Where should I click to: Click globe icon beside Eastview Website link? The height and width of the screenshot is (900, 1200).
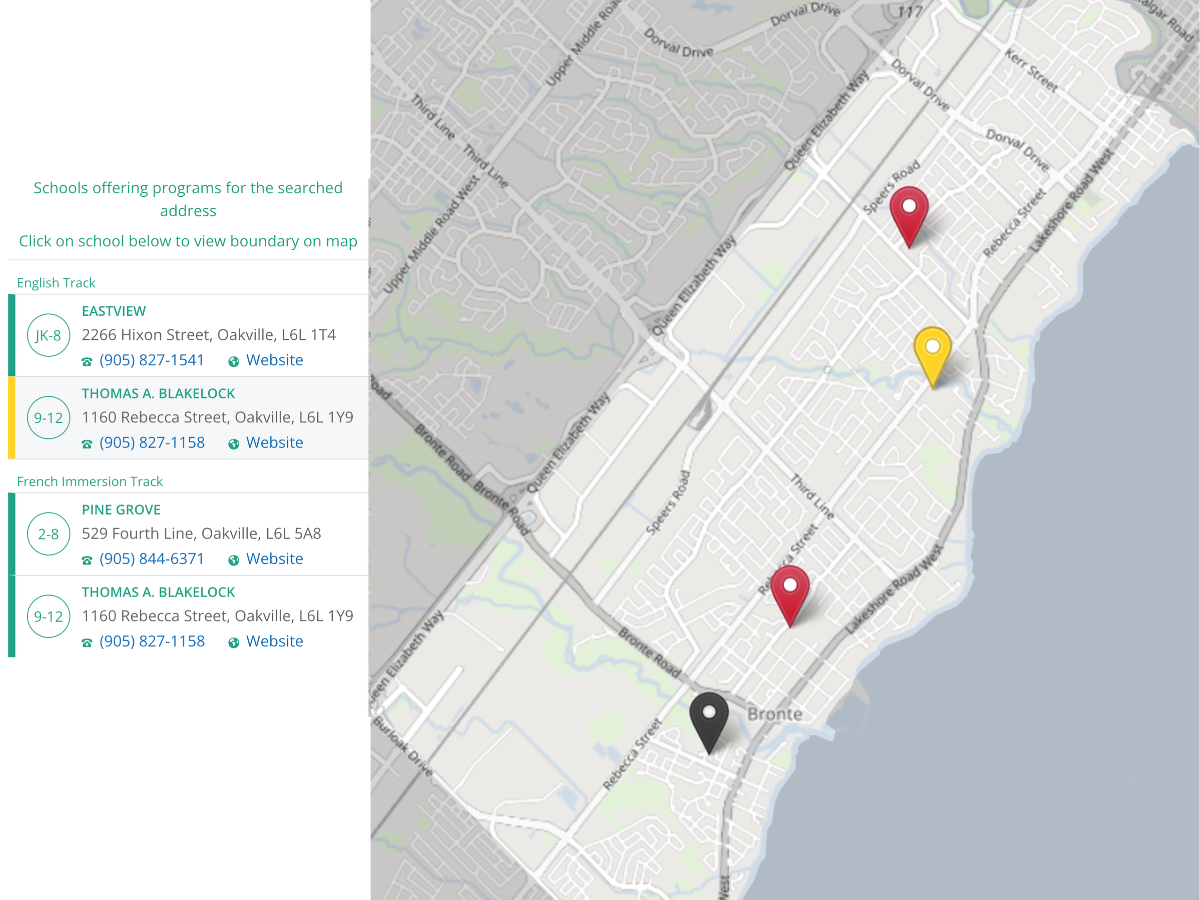234,361
